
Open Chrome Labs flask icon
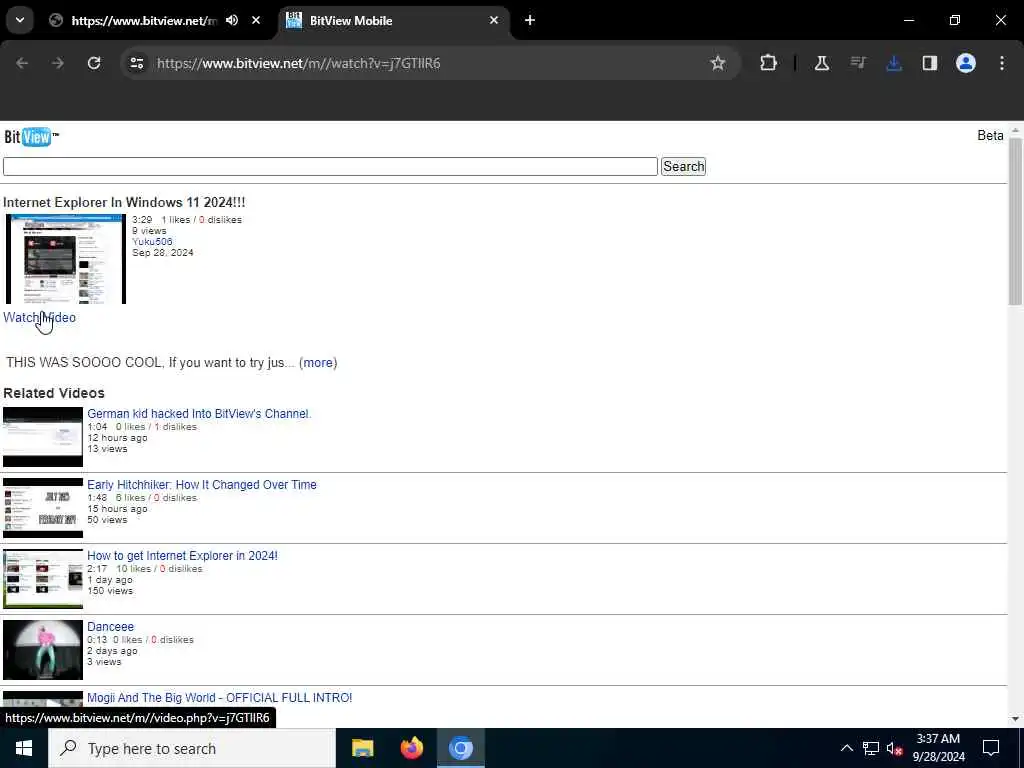pyautogui.click(x=822, y=63)
